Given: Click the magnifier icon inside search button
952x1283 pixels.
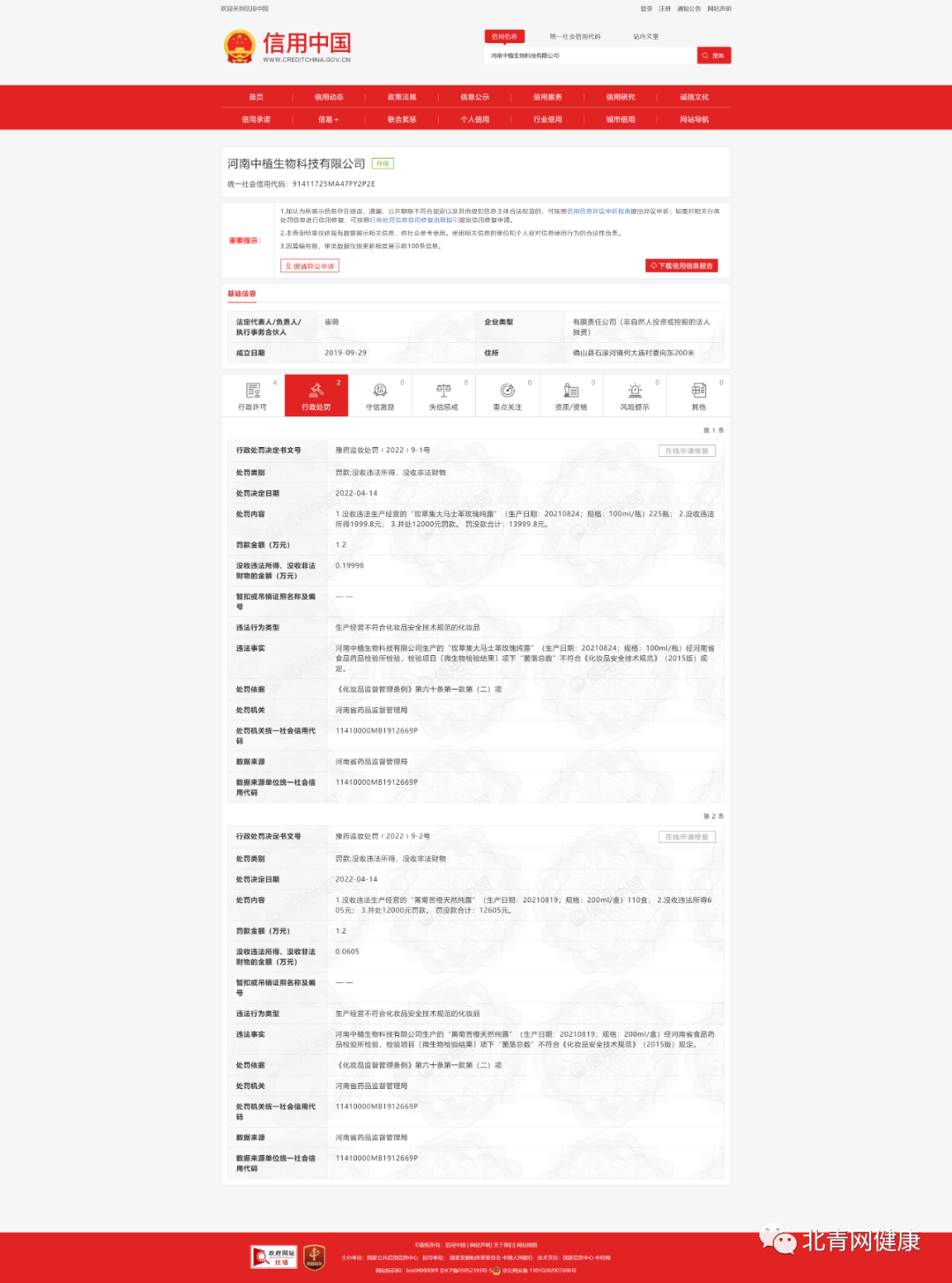Looking at the screenshot, I should (705, 56).
